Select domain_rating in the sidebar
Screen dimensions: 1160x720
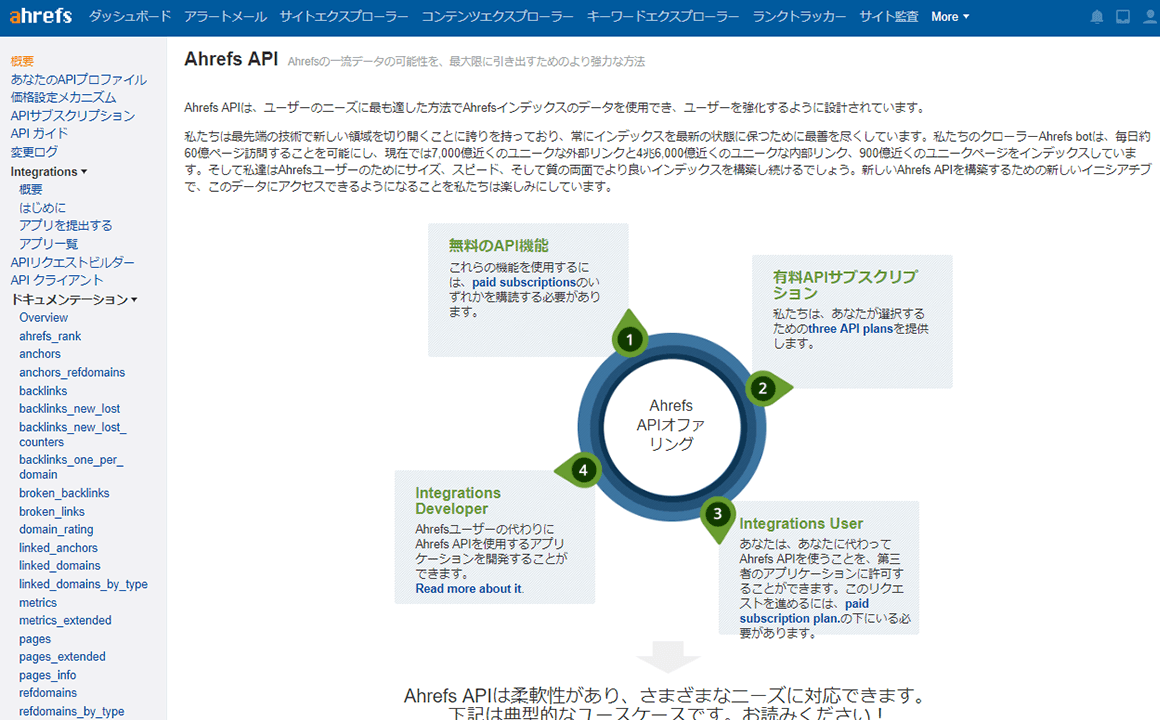56,529
